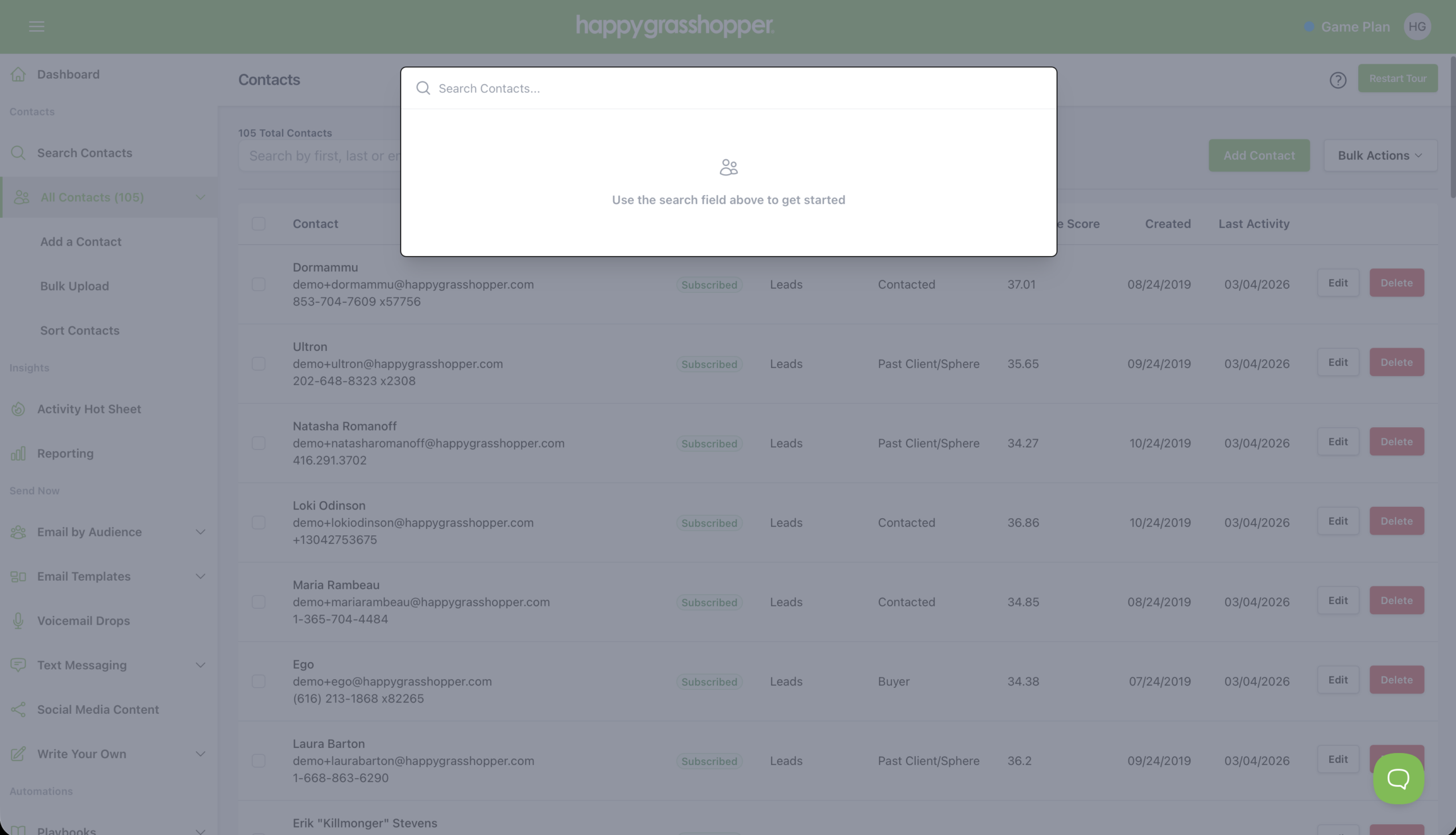Image resolution: width=1456 pixels, height=835 pixels.
Task: Open the Loki Odinson contact name
Action: [329, 506]
